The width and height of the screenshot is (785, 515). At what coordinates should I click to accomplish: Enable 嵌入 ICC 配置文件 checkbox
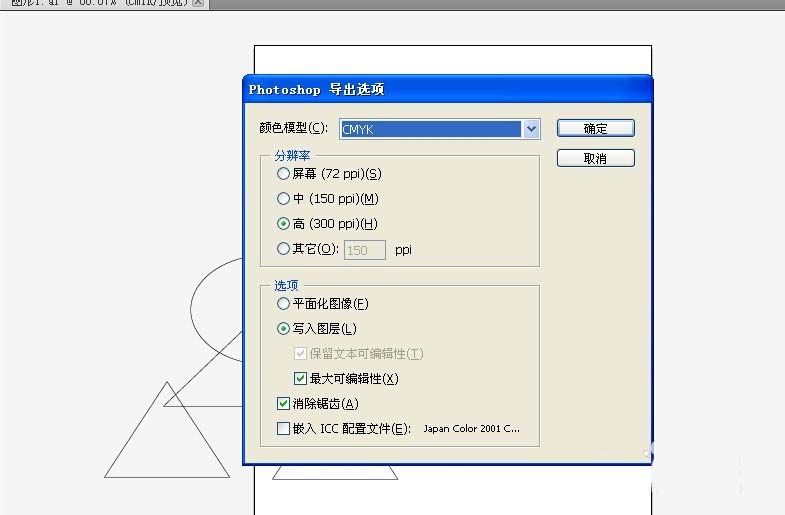[283, 428]
